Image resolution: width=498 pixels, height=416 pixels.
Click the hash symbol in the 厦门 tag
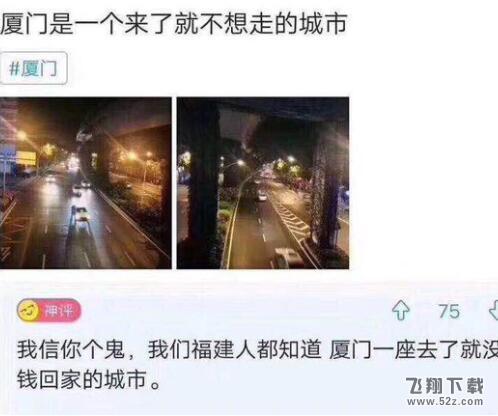pyautogui.click(x=14, y=69)
